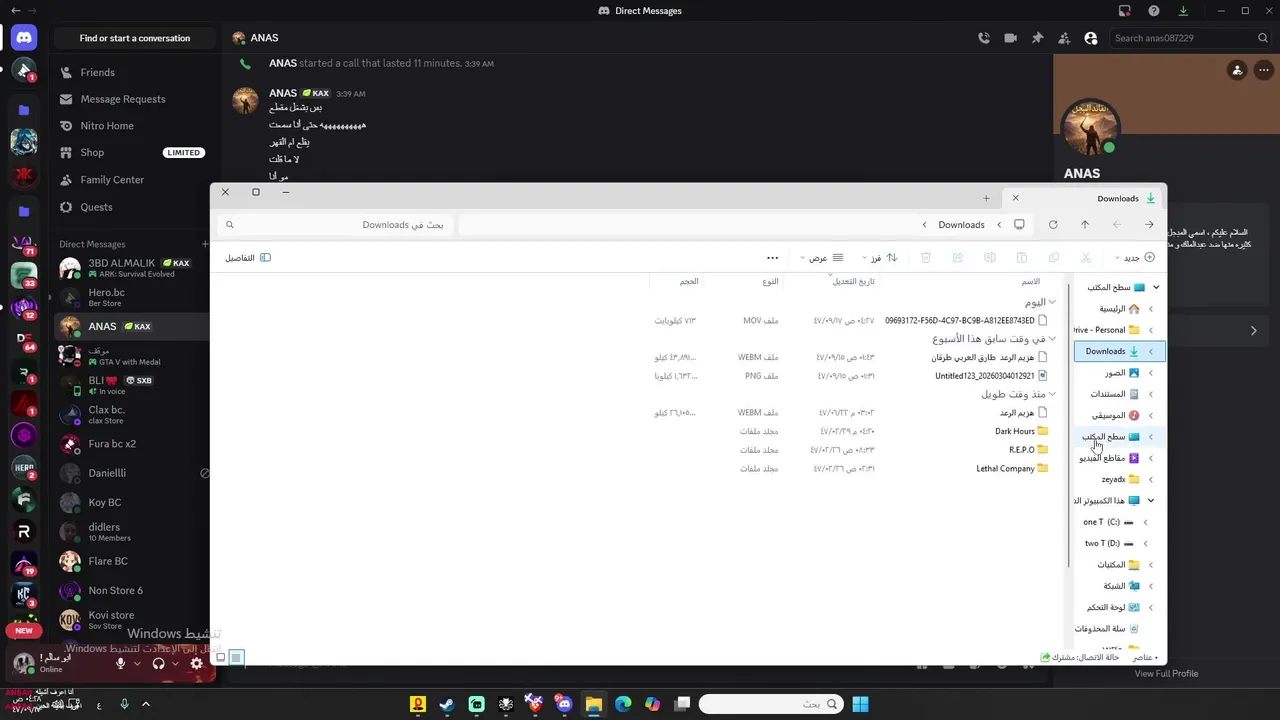Open DM with Clax bc.

(132, 415)
